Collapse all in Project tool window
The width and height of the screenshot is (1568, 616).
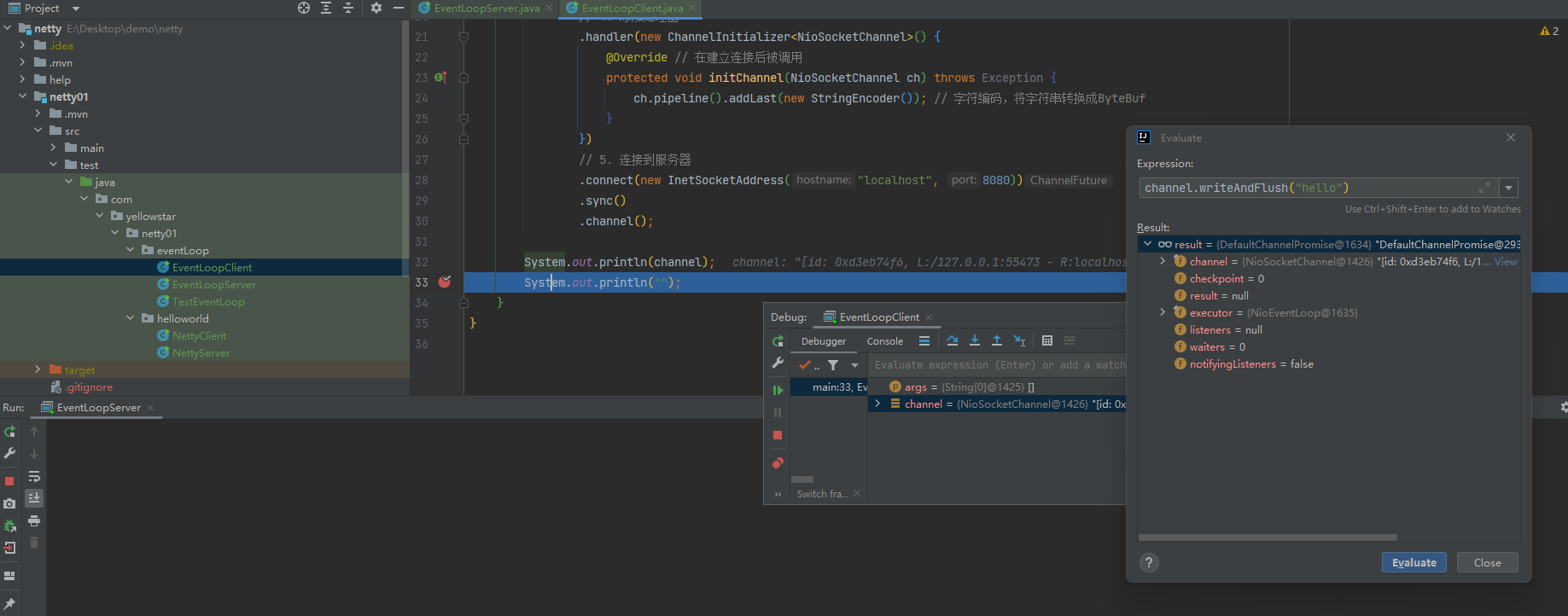click(x=348, y=8)
